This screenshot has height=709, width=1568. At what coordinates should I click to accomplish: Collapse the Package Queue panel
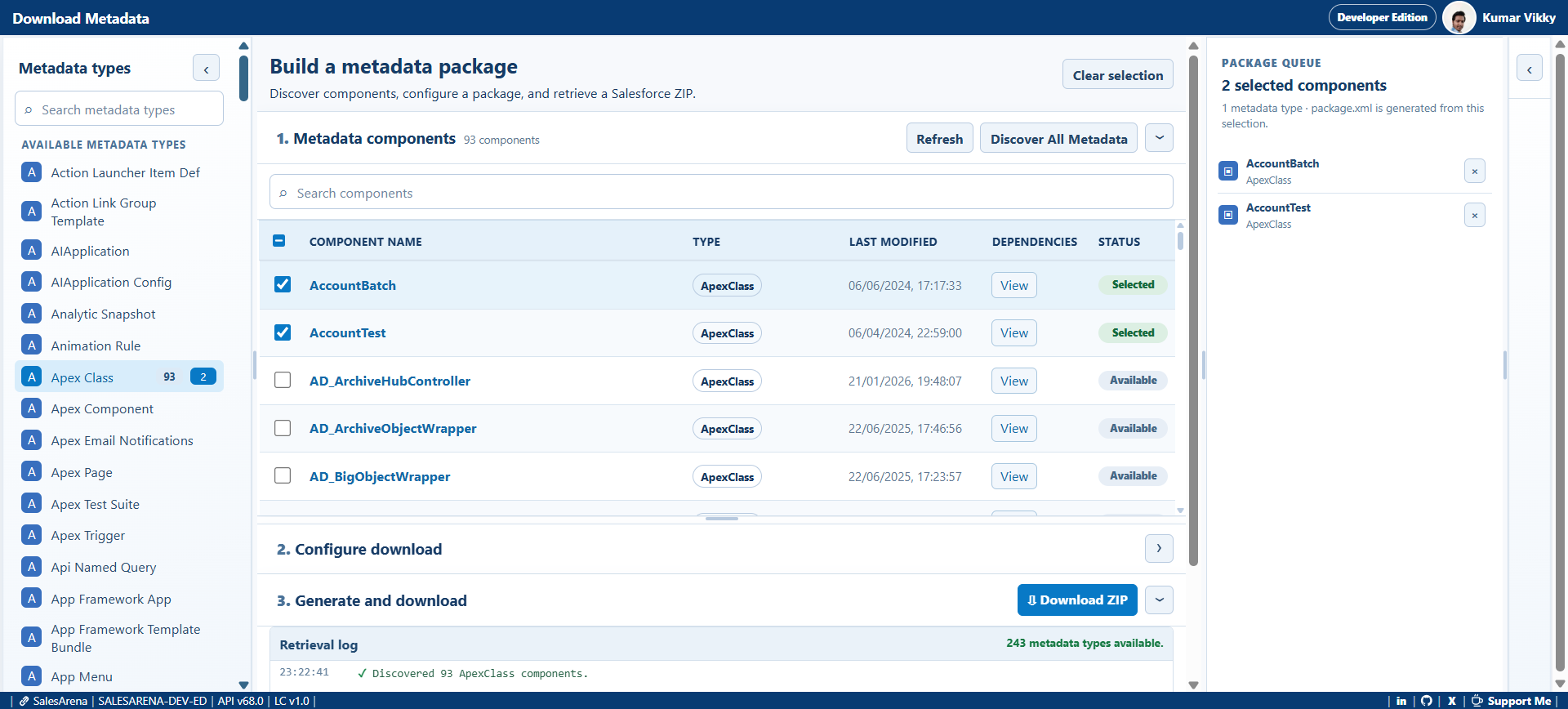click(x=1530, y=68)
